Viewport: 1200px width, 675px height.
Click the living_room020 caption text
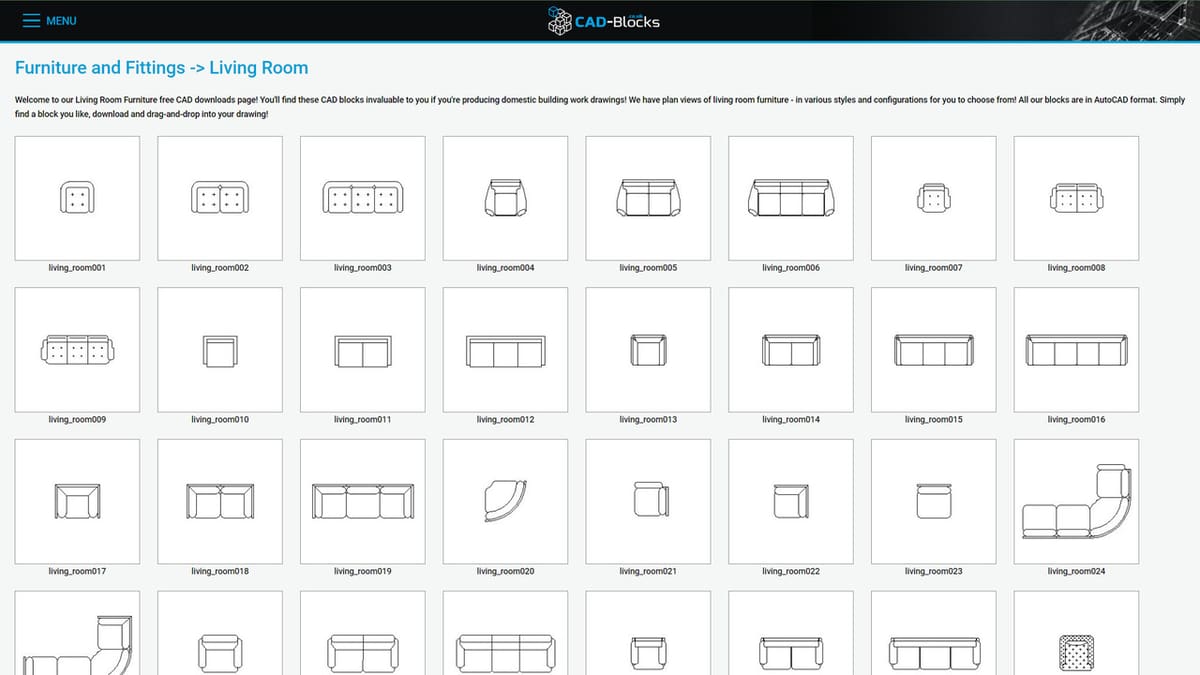505,571
